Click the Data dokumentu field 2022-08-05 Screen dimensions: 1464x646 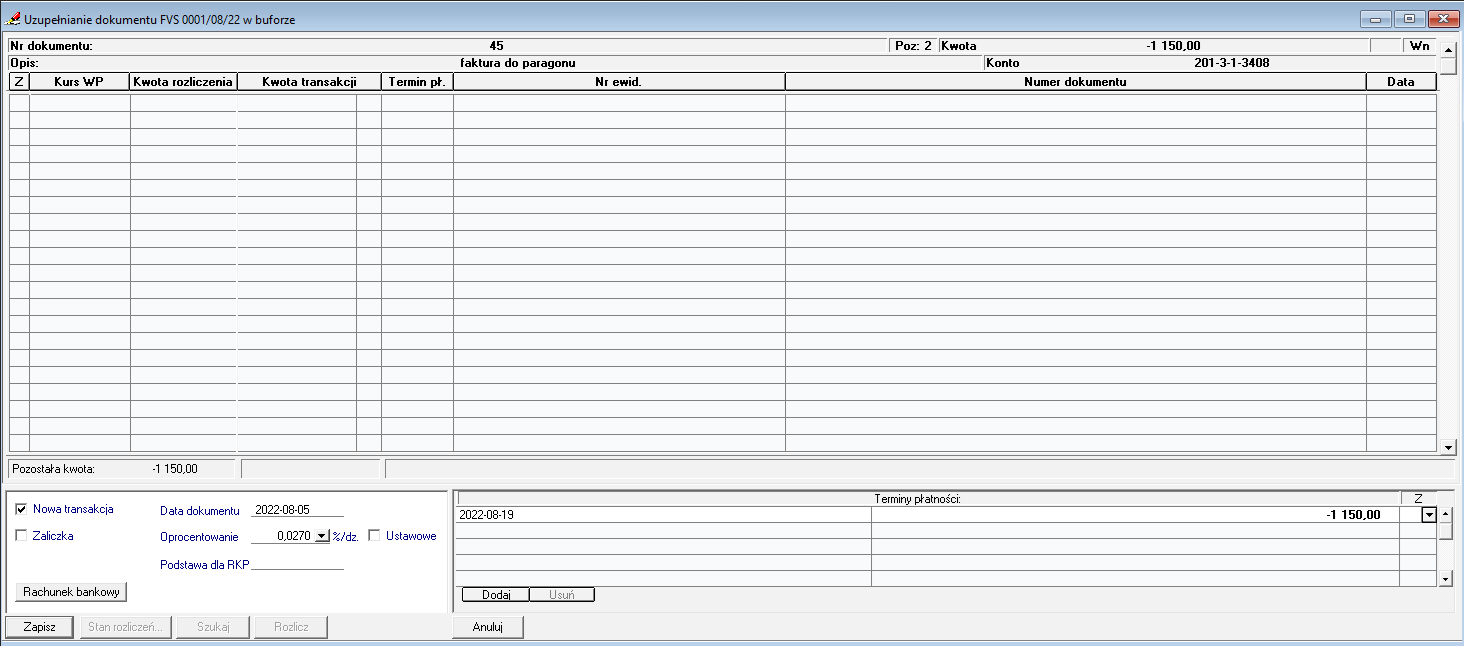click(x=297, y=510)
